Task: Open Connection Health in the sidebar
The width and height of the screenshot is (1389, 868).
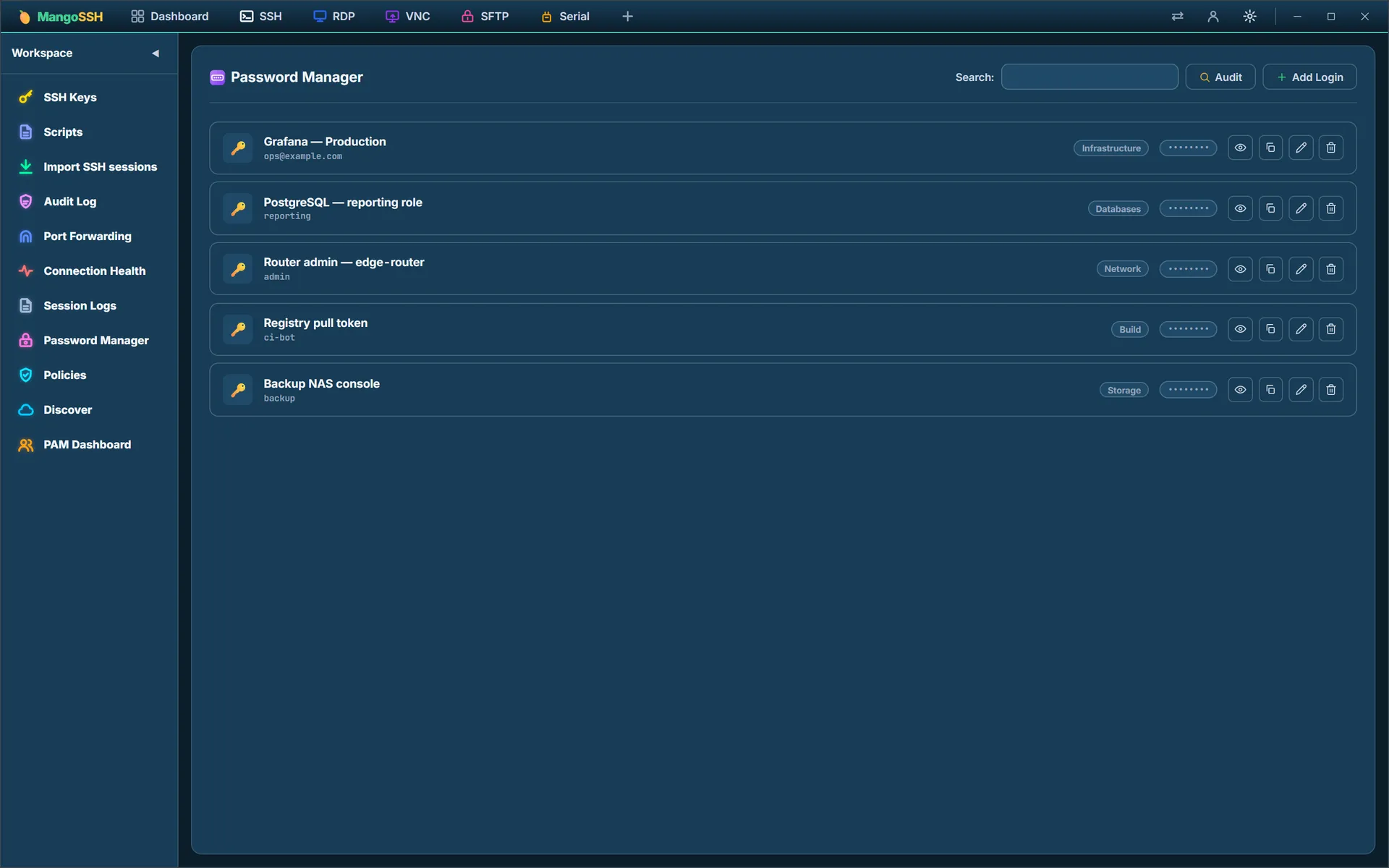Action: click(90, 271)
